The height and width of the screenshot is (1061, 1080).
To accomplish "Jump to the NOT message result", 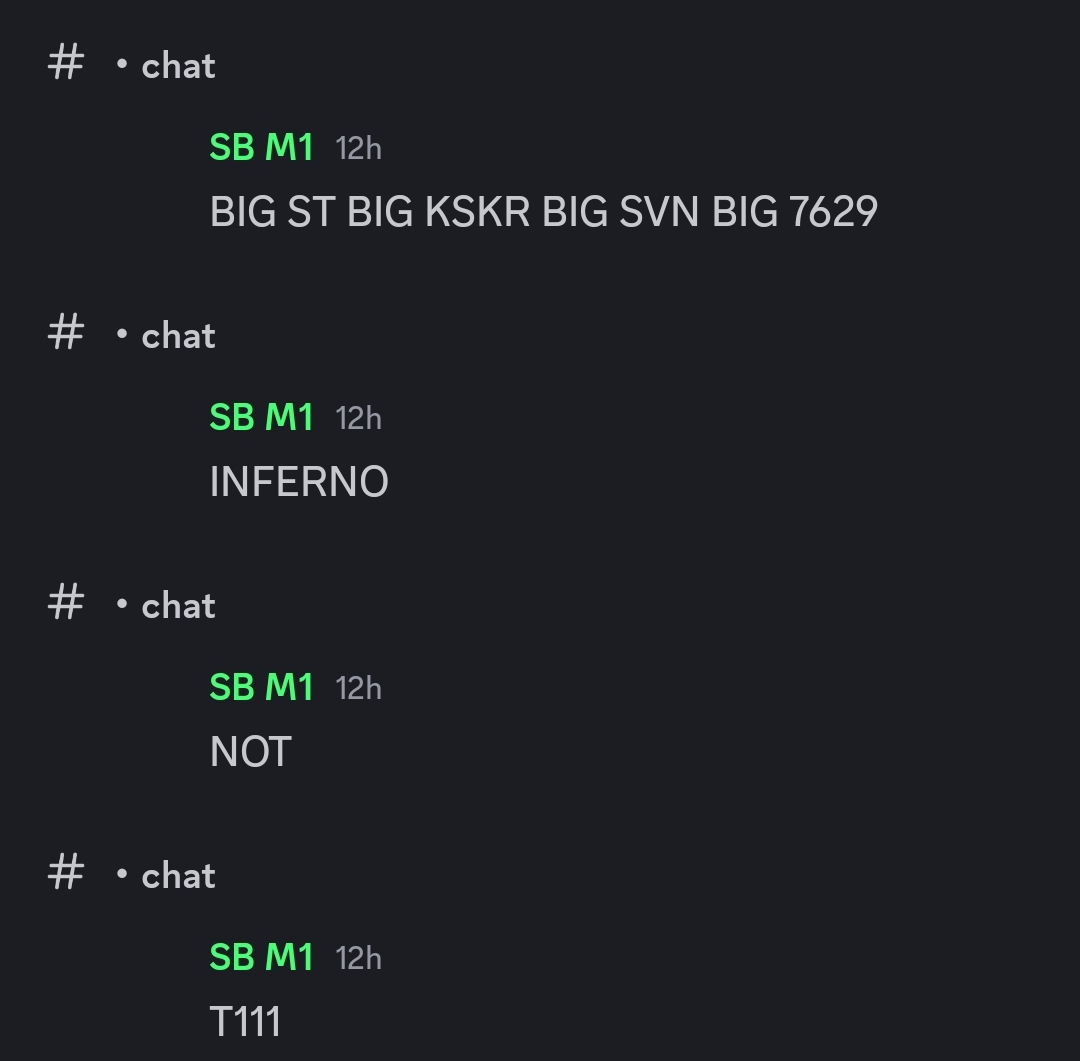I will tap(251, 752).
